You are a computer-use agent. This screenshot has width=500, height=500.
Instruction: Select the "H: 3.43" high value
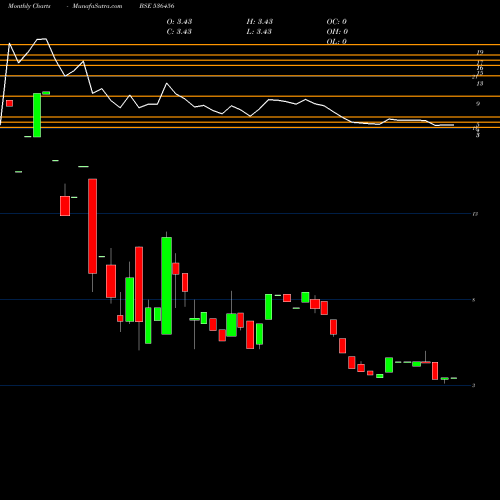coord(260,22)
